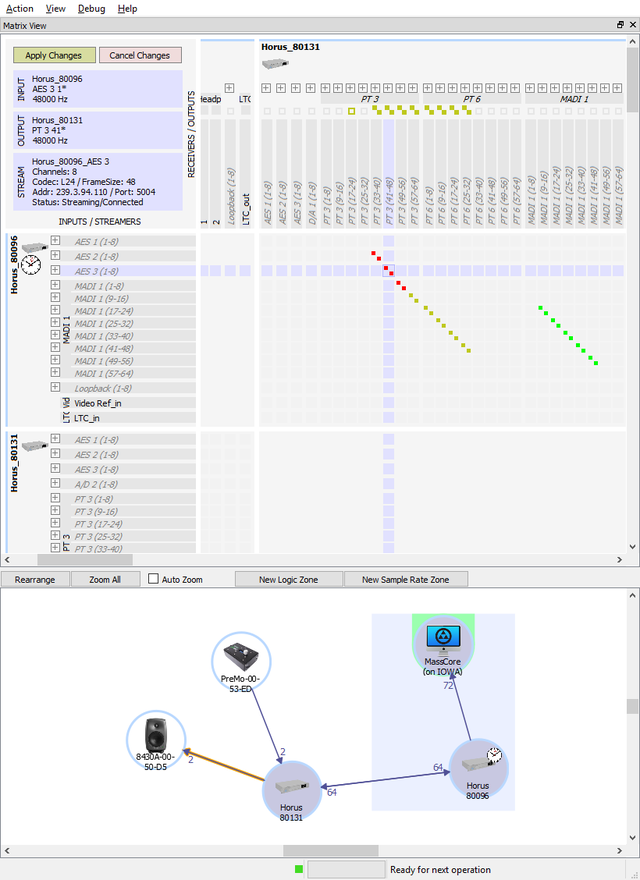Click the red crosspoint on AES 2 (1-8) row
Viewport: 640px width, 880px height.
376,256
